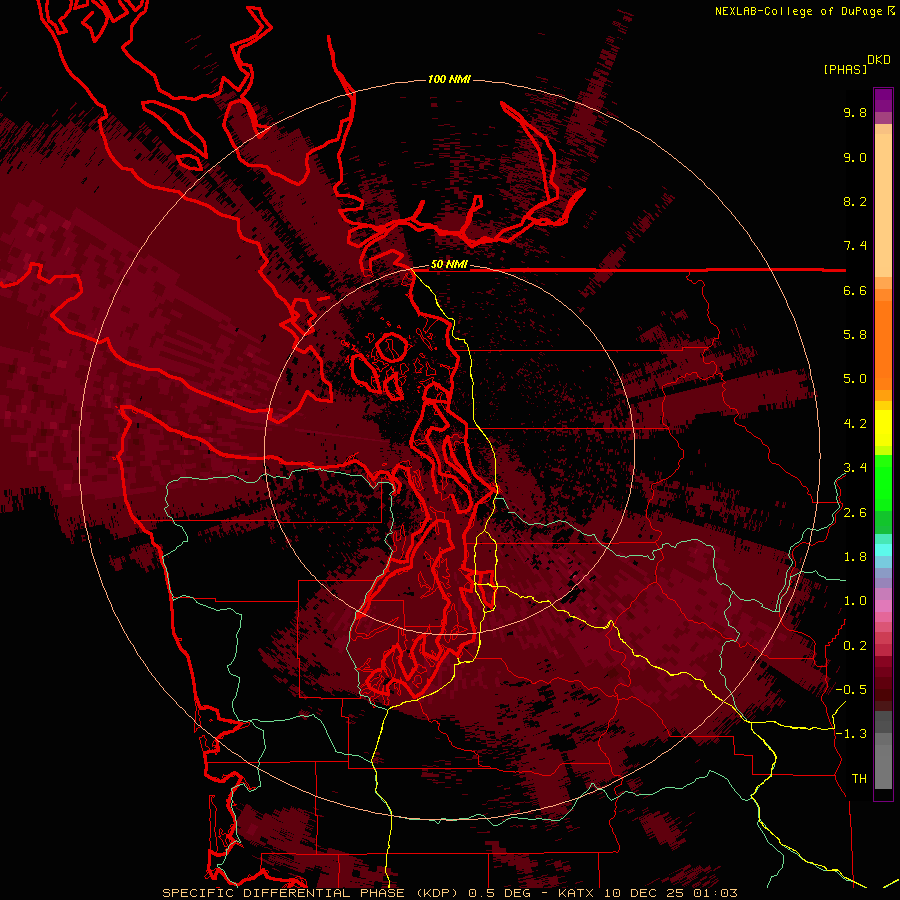This screenshot has height=900, width=900.
Task: Click the 7.4 legend value
Action: [x=855, y=246]
